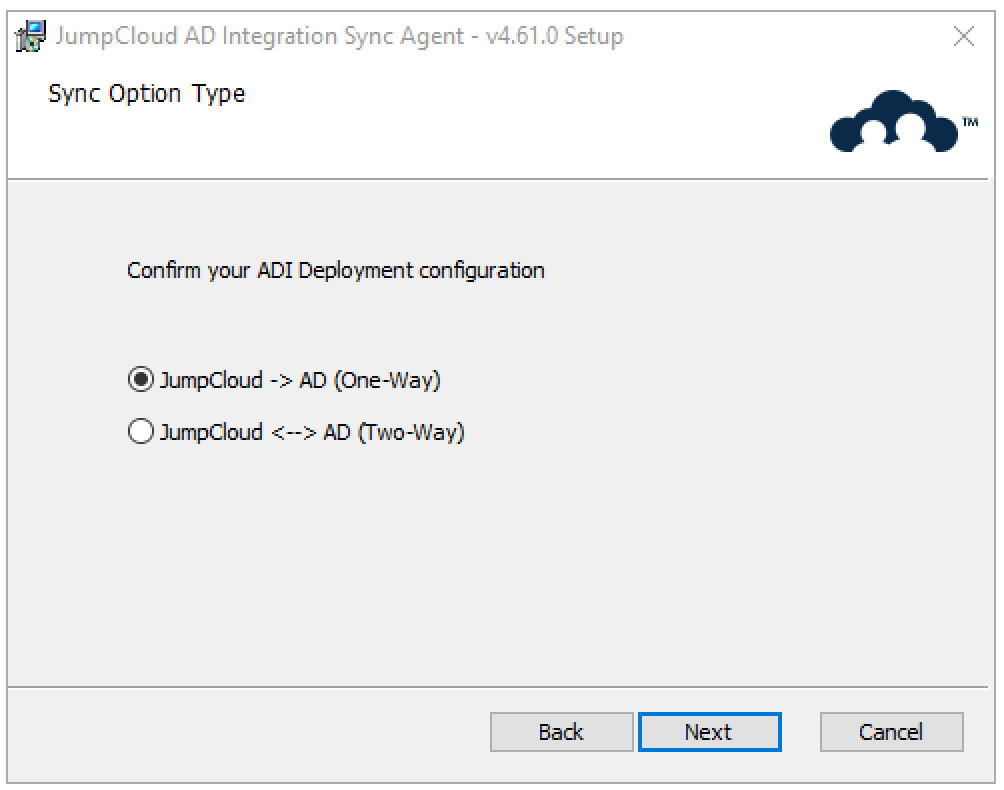Close the setup window with the X
This screenshot has width=1004, height=790.
[964, 37]
